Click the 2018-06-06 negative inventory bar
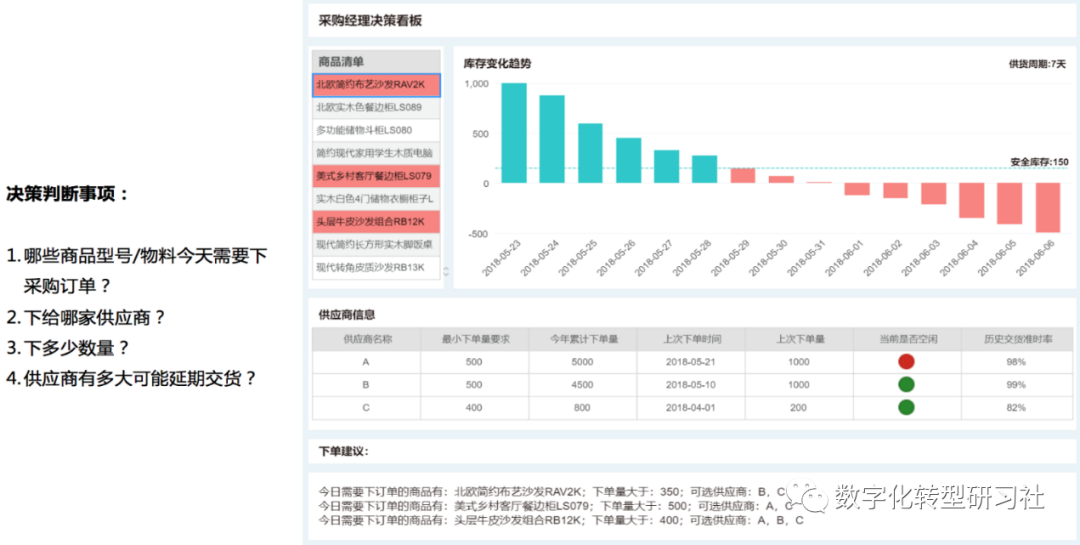 (1047, 207)
